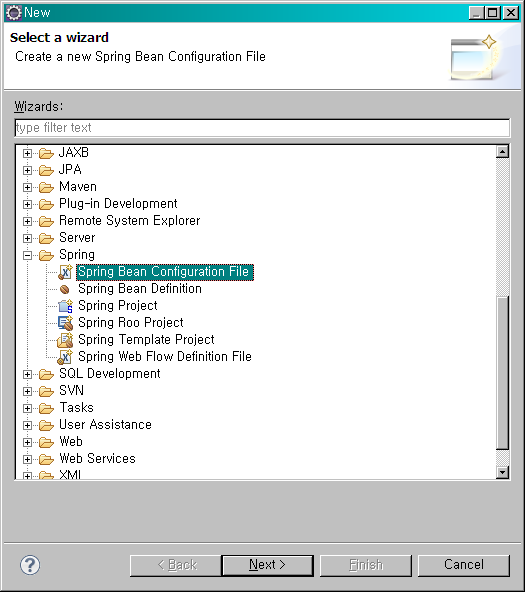
Task: Click the Remote System Explorer folder icon
Action: coord(46,221)
